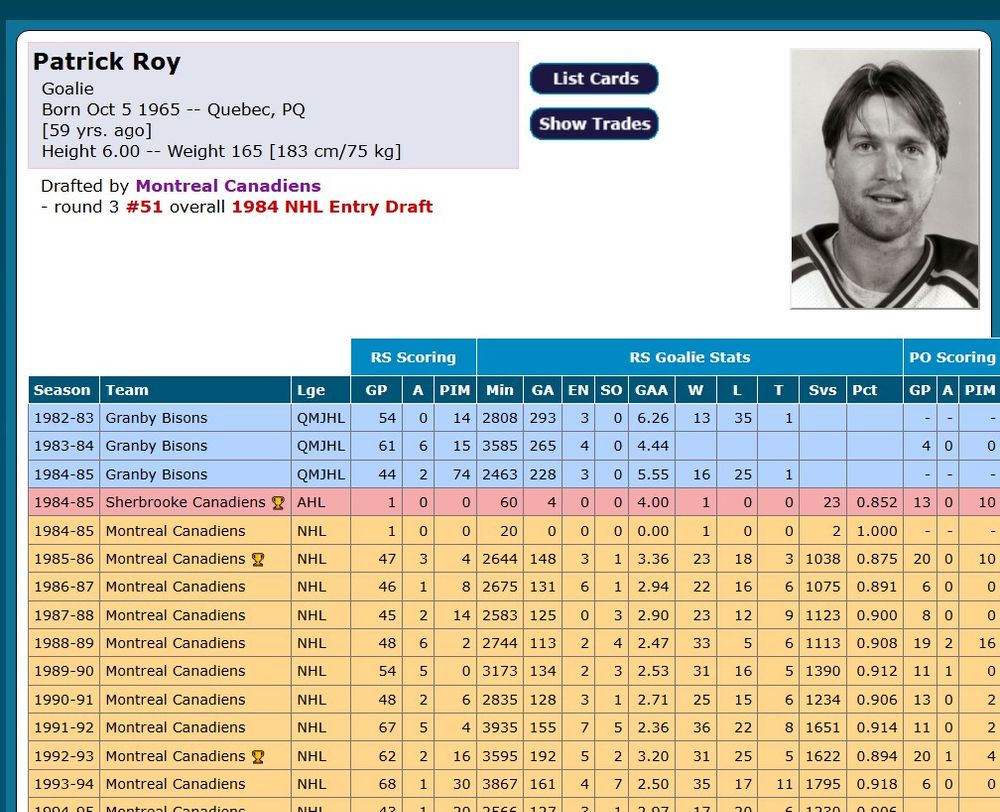Click the minutes value 2463
The image size is (1000, 812).
coord(500,475)
